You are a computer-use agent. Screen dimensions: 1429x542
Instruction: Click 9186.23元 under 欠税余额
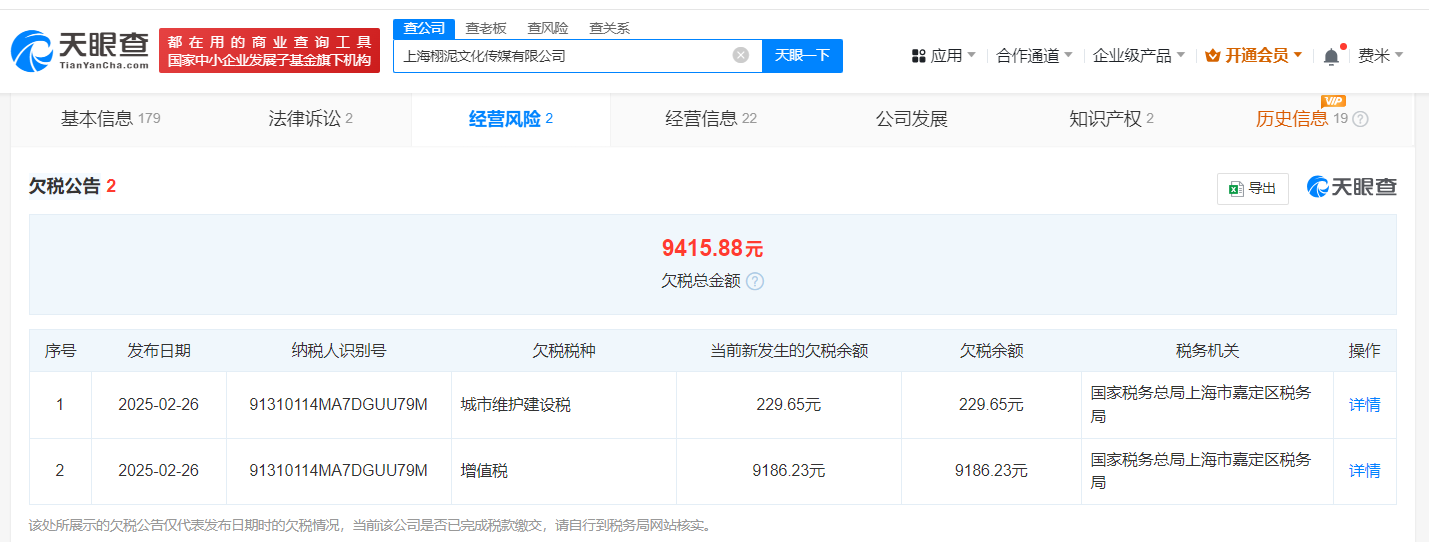[991, 470]
